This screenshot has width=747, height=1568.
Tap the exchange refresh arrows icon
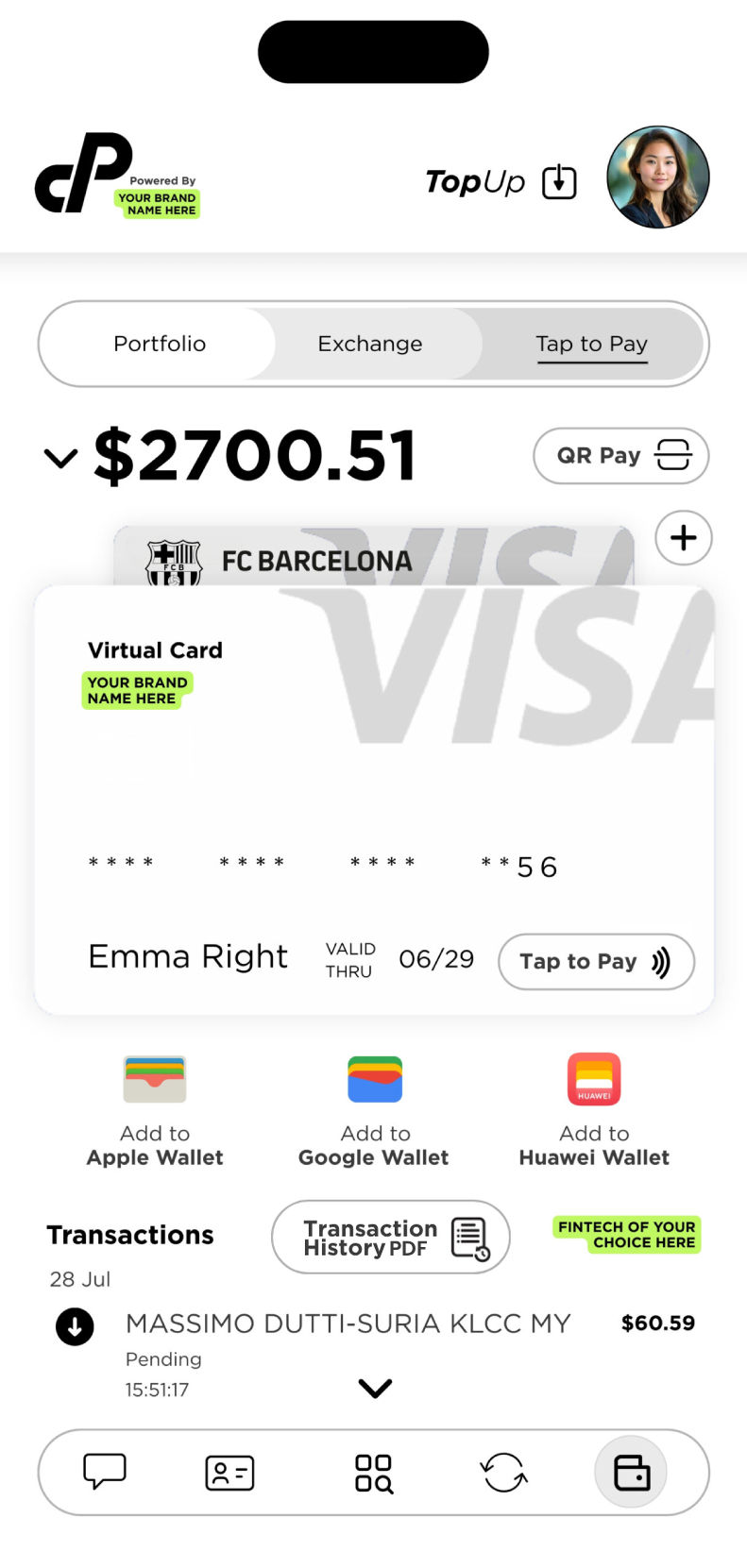point(503,1472)
